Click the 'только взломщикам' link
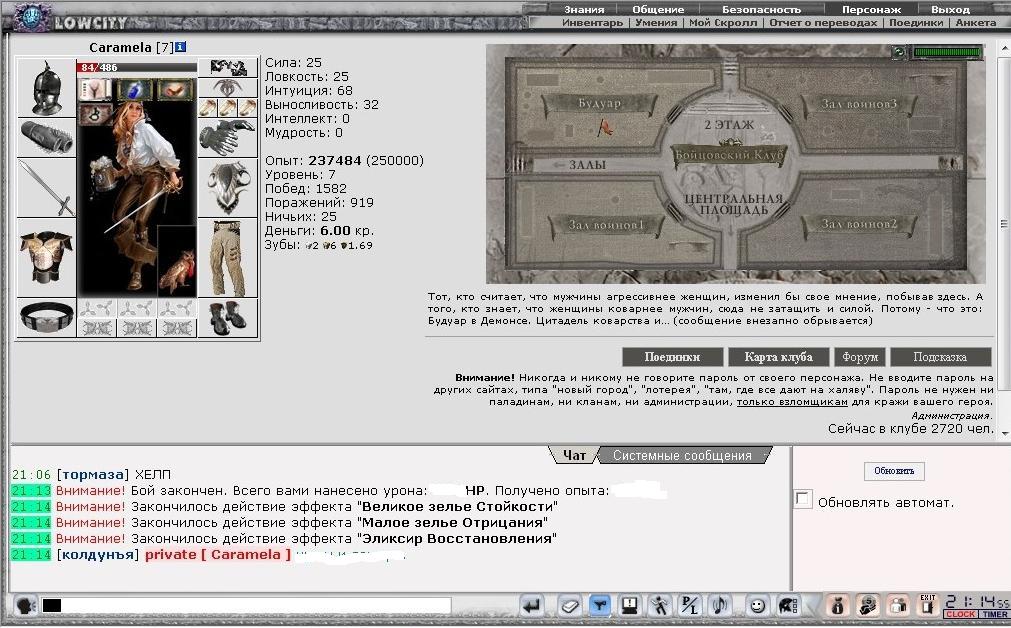The width and height of the screenshot is (1011, 628). [x=792, y=402]
